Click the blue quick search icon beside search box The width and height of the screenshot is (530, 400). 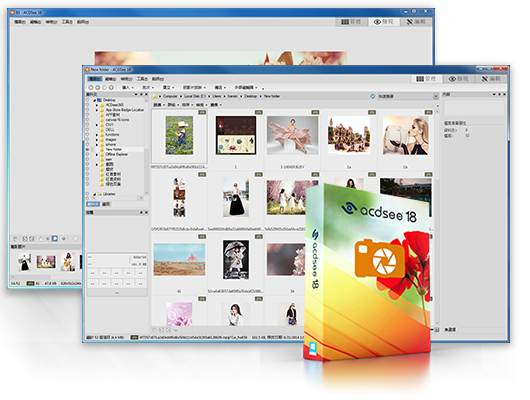(372, 96)
